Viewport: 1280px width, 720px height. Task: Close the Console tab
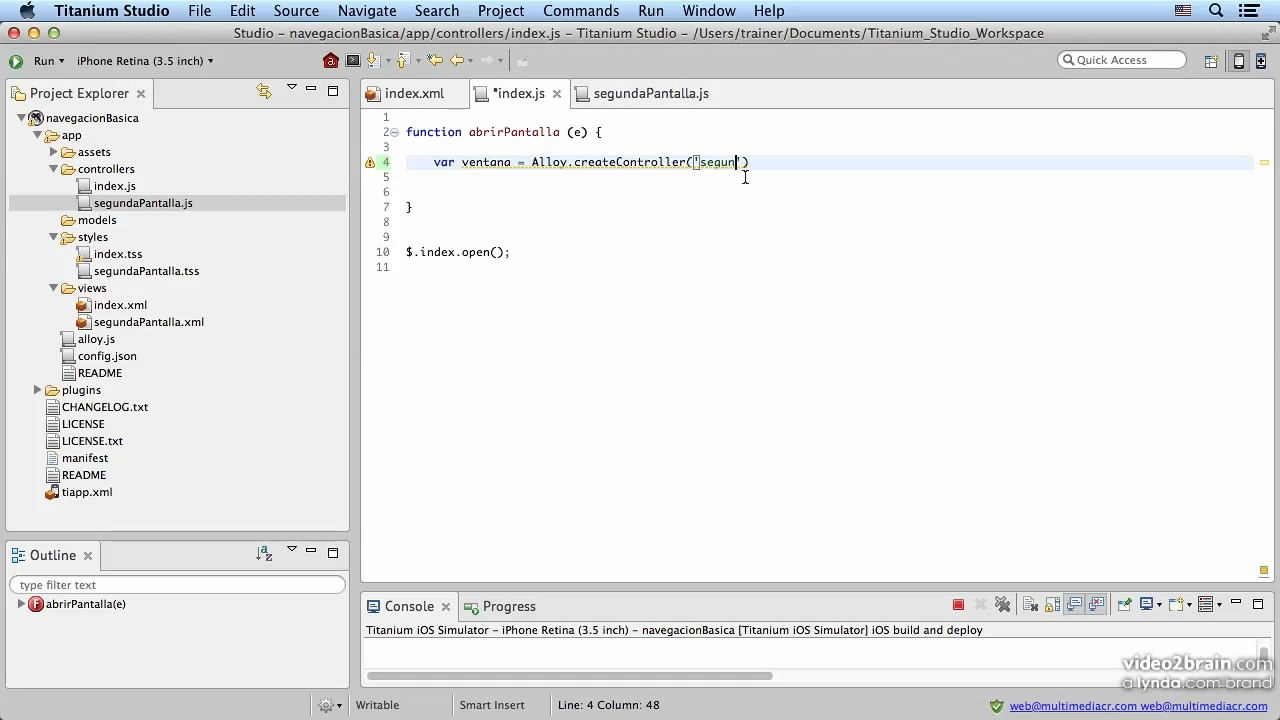(x=446, y=607)
